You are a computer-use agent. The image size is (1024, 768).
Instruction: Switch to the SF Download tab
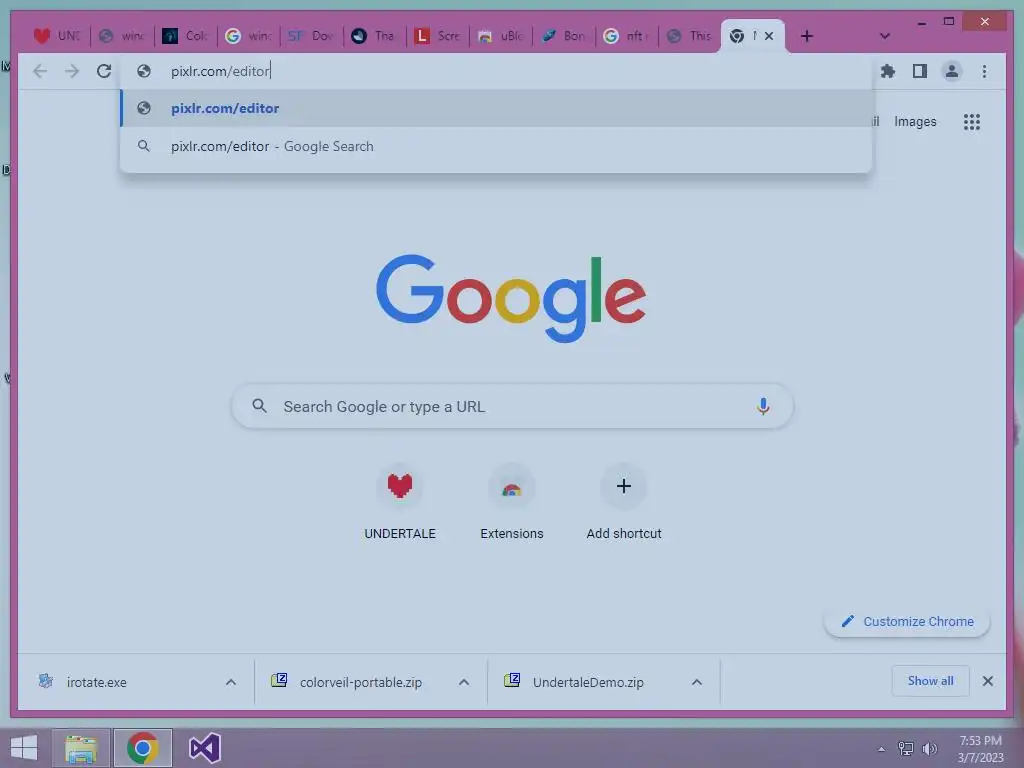coord(312,36)
